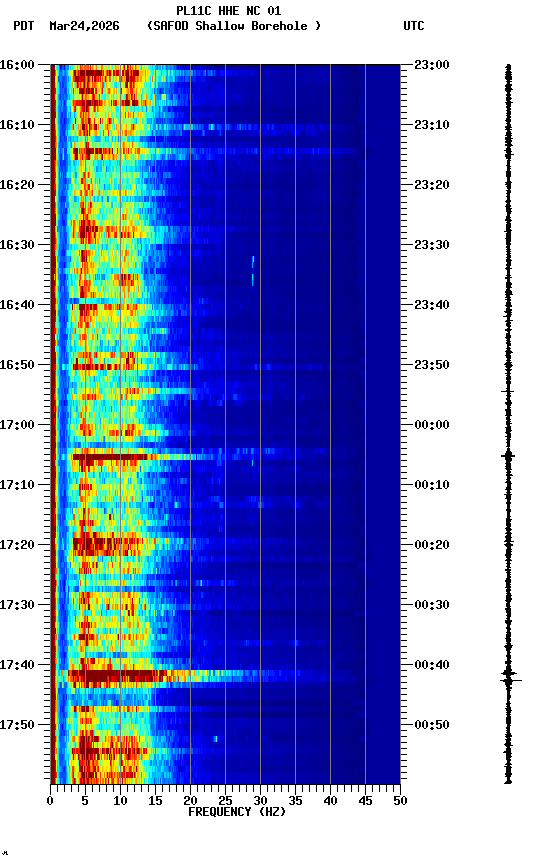Click the 50 Hz frequency tick label
Image resolution: width=552 pixels, height=864 pixels.
pos(400,801)
